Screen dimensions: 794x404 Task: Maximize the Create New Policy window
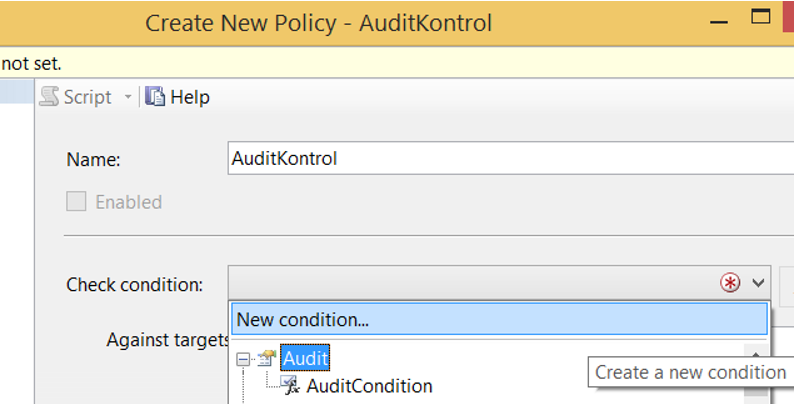pos(760,17)
